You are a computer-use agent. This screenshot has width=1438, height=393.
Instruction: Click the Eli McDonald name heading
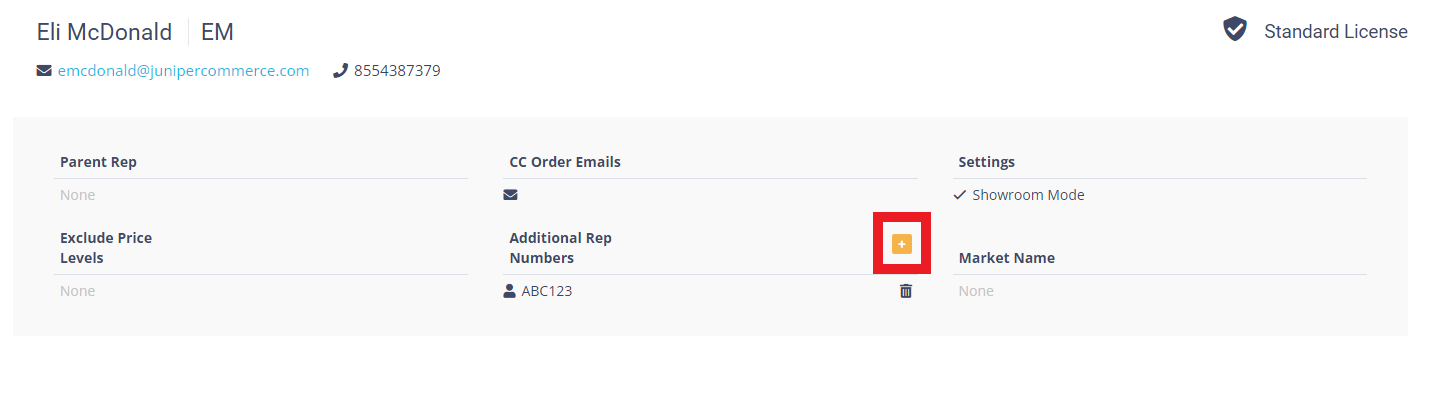[104, 32]
